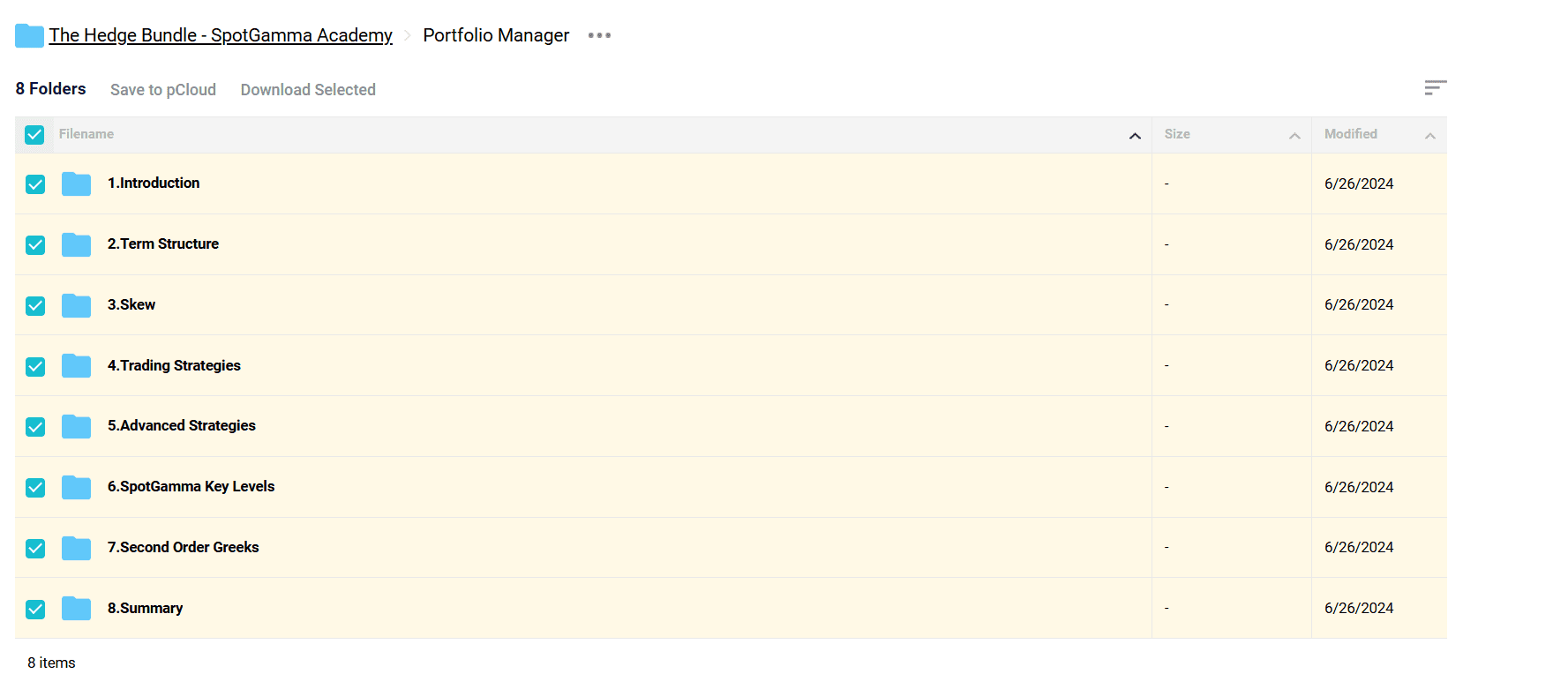Viewport: 1568px width, 674px height.
Task: Click the 6.SpotGamma Key Levels folder icon
Action: pyautogui.click(x=77, y=487)
